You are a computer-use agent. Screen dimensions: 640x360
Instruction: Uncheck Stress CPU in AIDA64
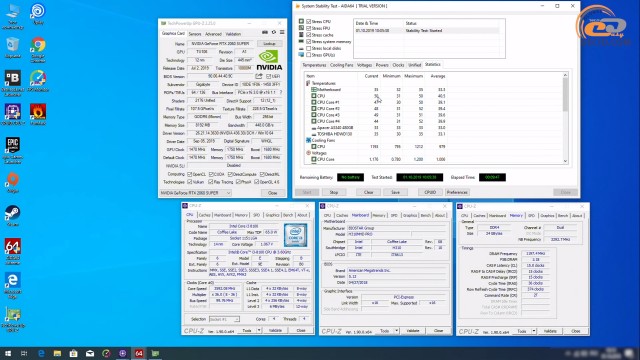309,22
